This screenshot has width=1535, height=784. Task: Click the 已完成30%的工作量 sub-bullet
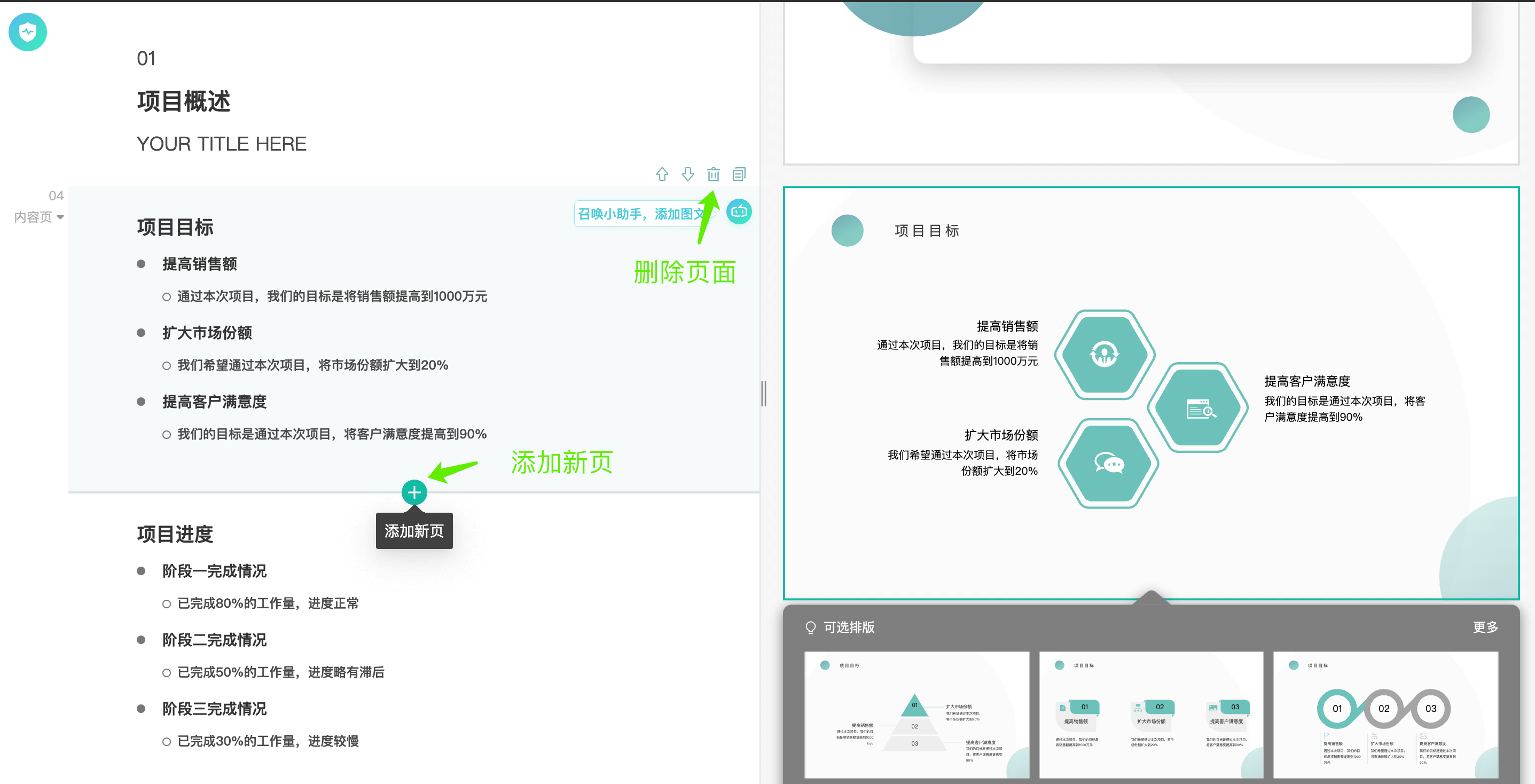(268, 741)
